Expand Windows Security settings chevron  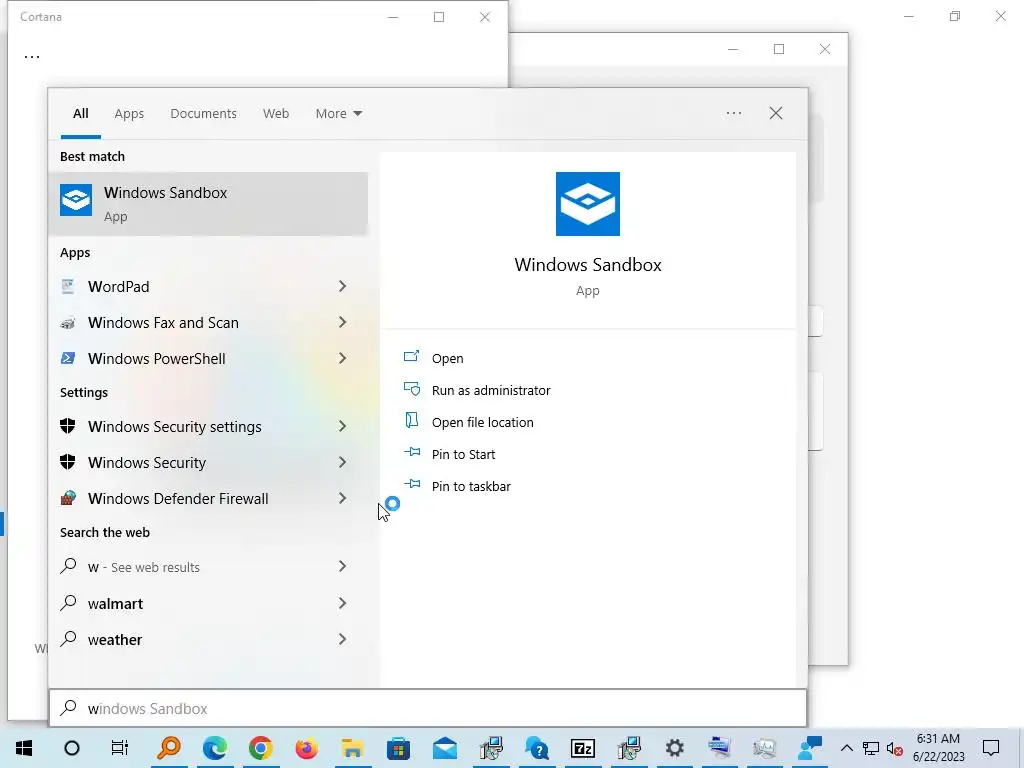[342, 426]
